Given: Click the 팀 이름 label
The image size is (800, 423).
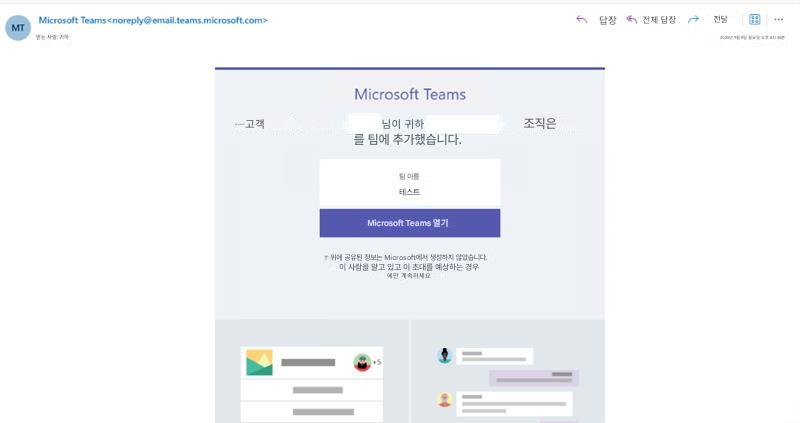Looking at the screenshot, I should click(409, 176).
